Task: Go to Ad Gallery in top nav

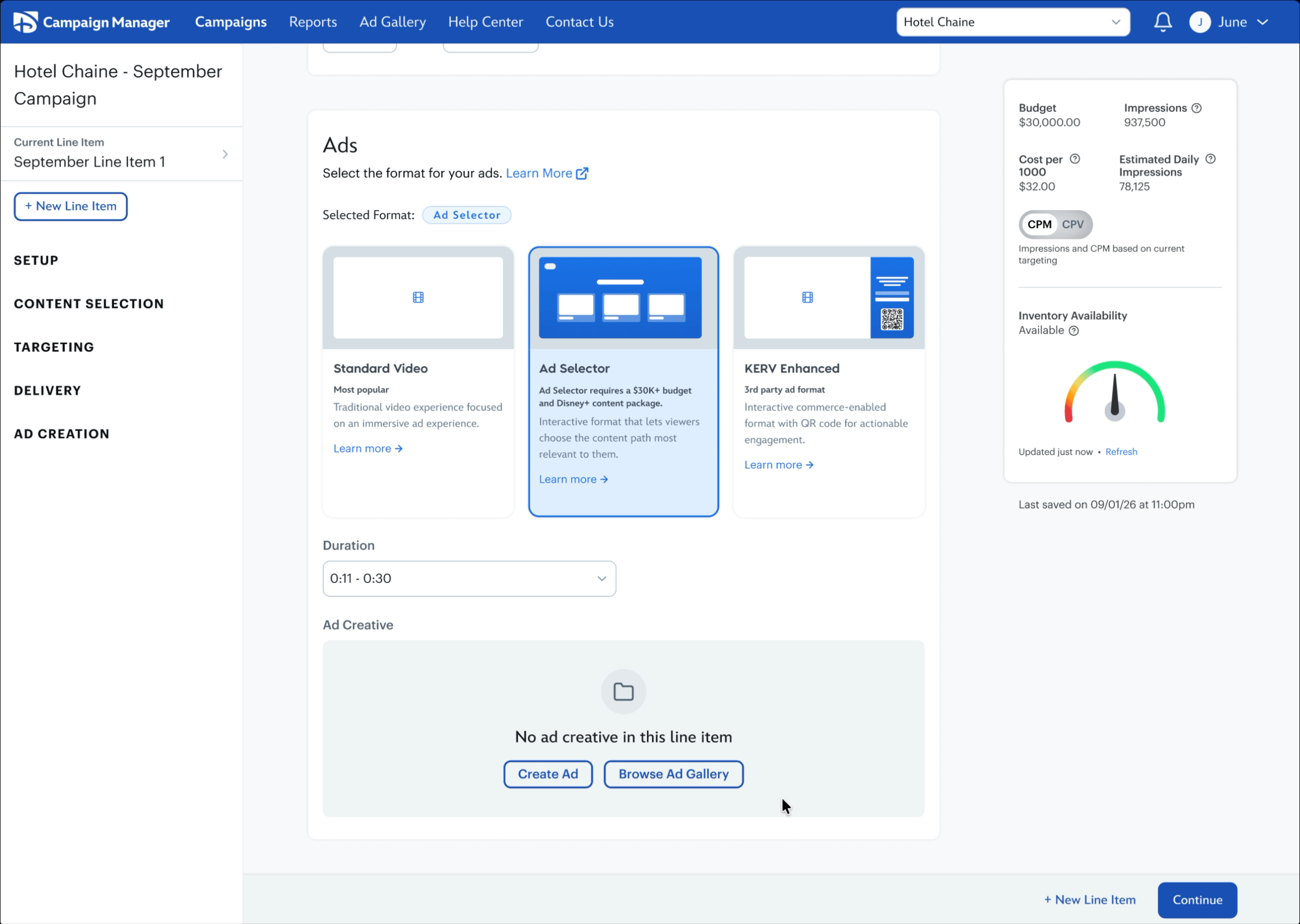Action: click(392, 22)
